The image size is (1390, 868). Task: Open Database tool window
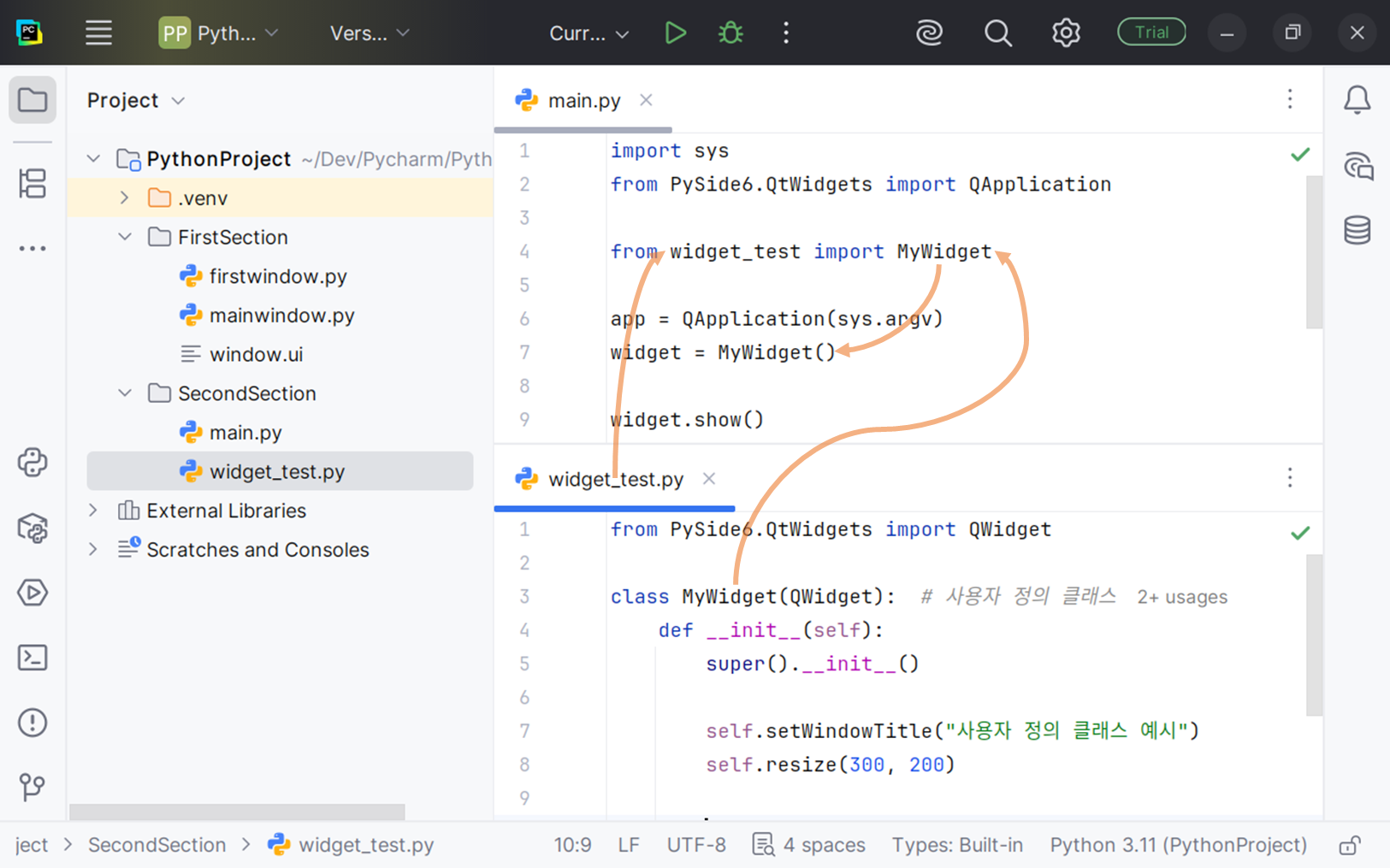tap(1357, 230)
